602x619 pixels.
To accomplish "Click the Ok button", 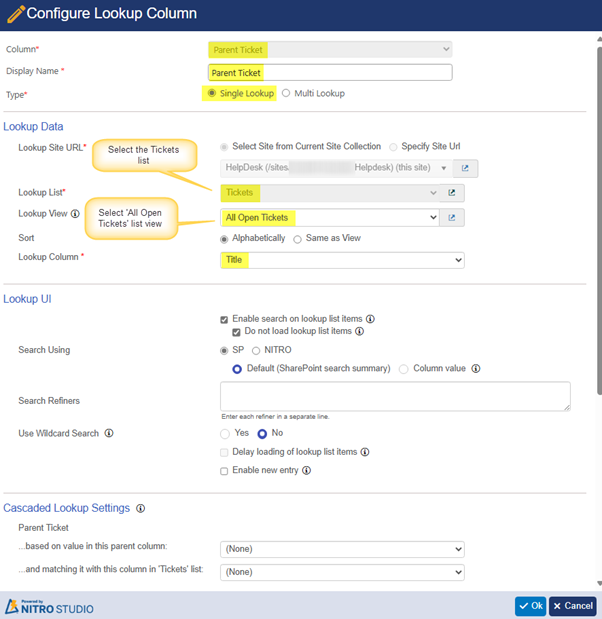I will click(x=530, y=606).
